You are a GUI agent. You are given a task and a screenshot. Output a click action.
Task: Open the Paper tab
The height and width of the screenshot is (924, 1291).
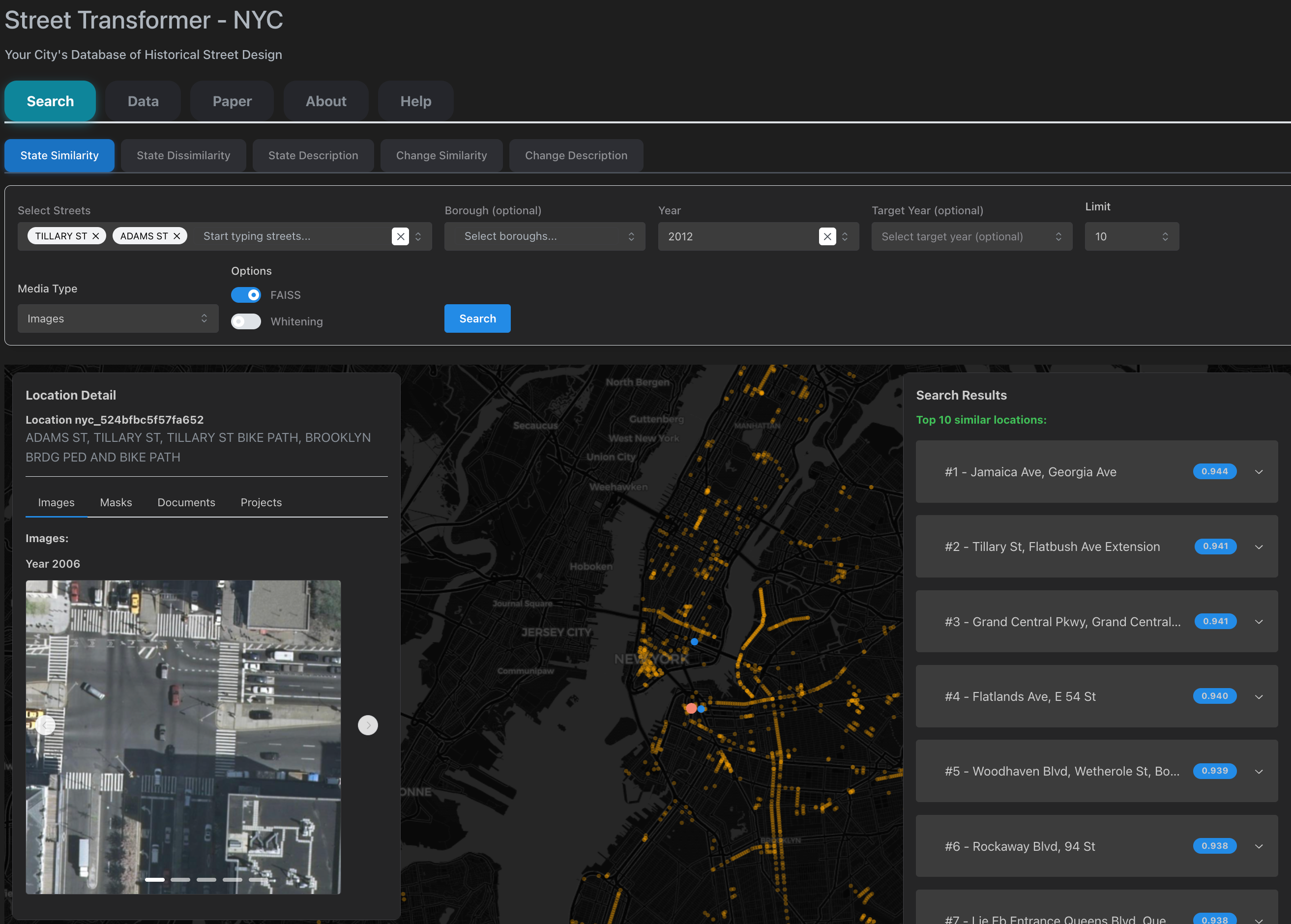[x=232, y=101]
